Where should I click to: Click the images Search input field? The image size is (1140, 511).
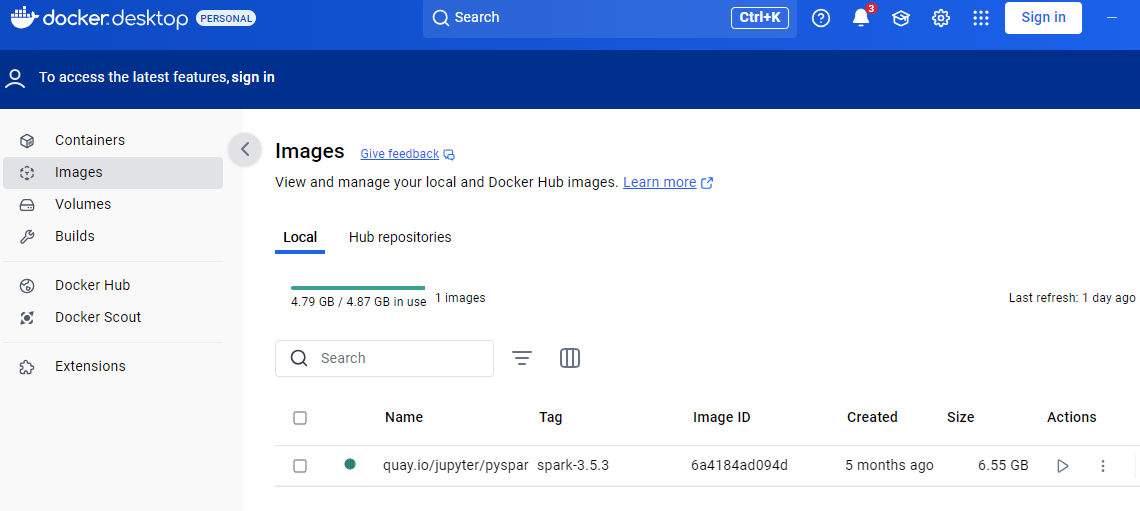385,358
